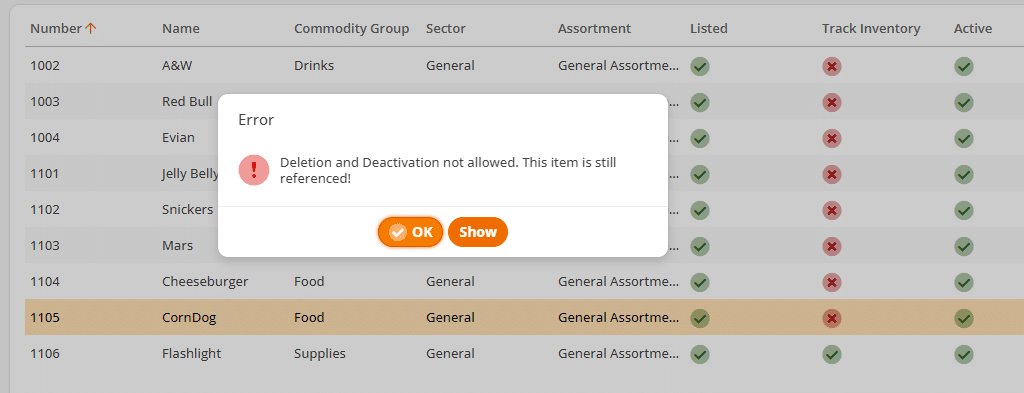Click the red exclamation error icon
The width and height of the screenshot is (1024, 393).
(254, 170)
